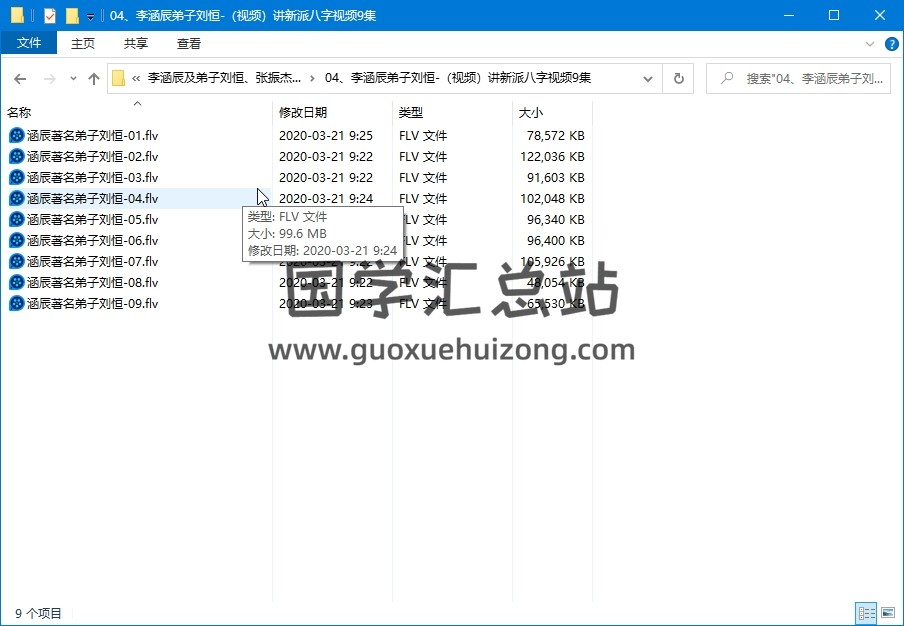Click the folder icon in the title bar
Screen dimensions: 904x626
17,16
